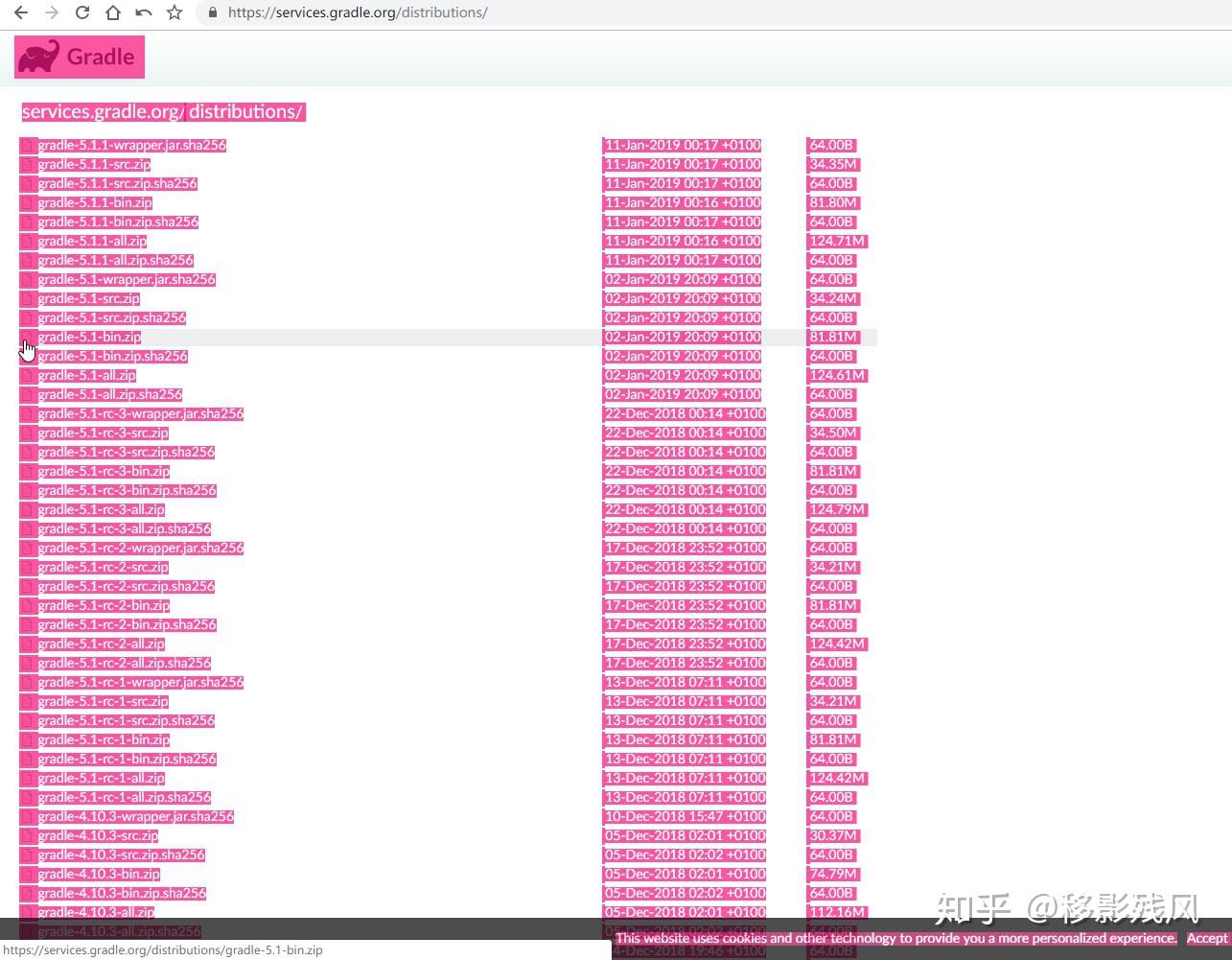The image size is (1232, 960).
Task: Open distributions/ breadcrumb link
Action: (x=246, y=111)
